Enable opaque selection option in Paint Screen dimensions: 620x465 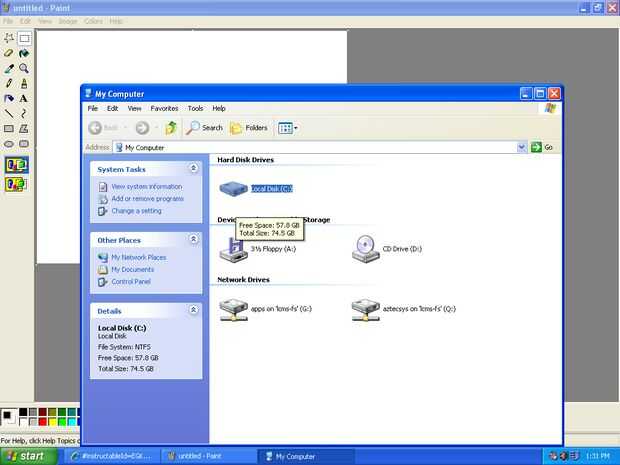(16, 165)
